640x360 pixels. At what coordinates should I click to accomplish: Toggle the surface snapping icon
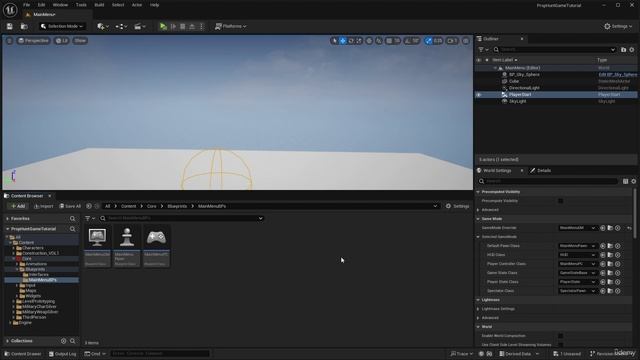379,41
